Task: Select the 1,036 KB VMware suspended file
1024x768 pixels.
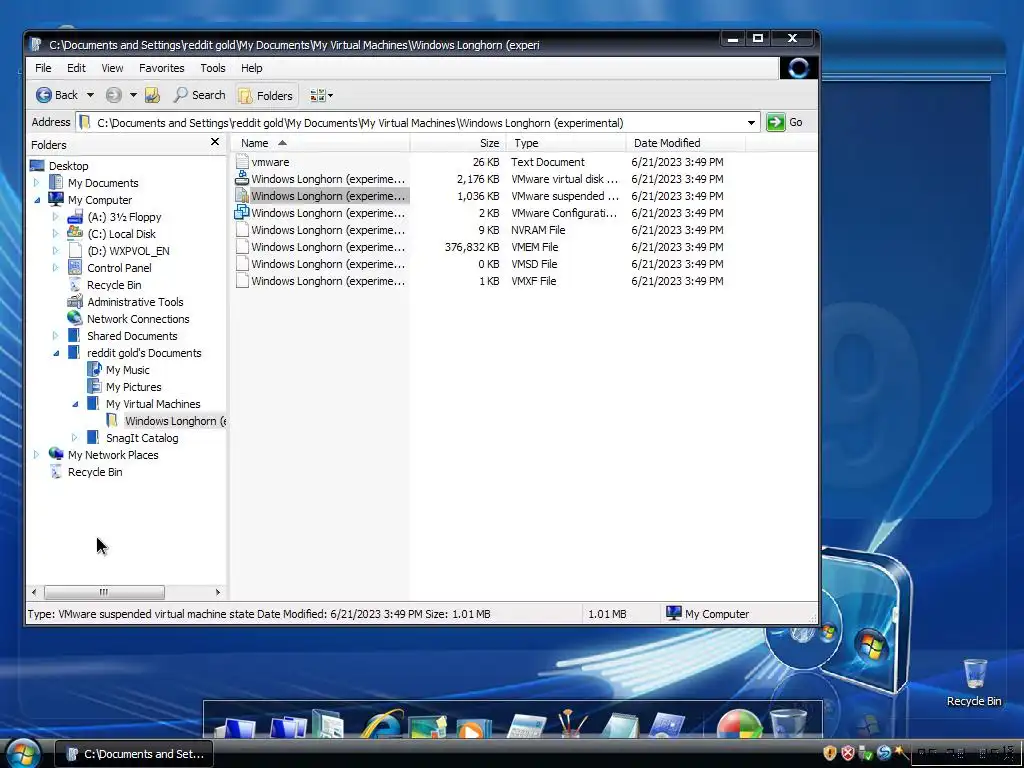Action: tap(321, 196)
